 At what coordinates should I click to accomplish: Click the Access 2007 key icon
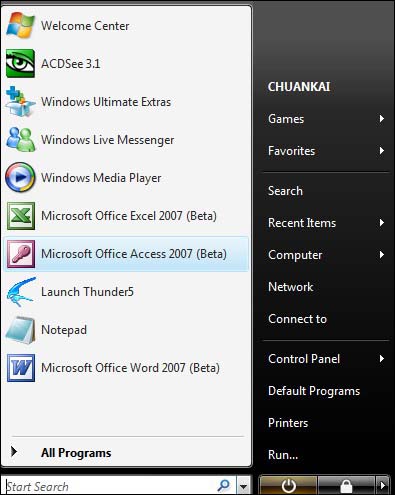(x=21, y=254)
